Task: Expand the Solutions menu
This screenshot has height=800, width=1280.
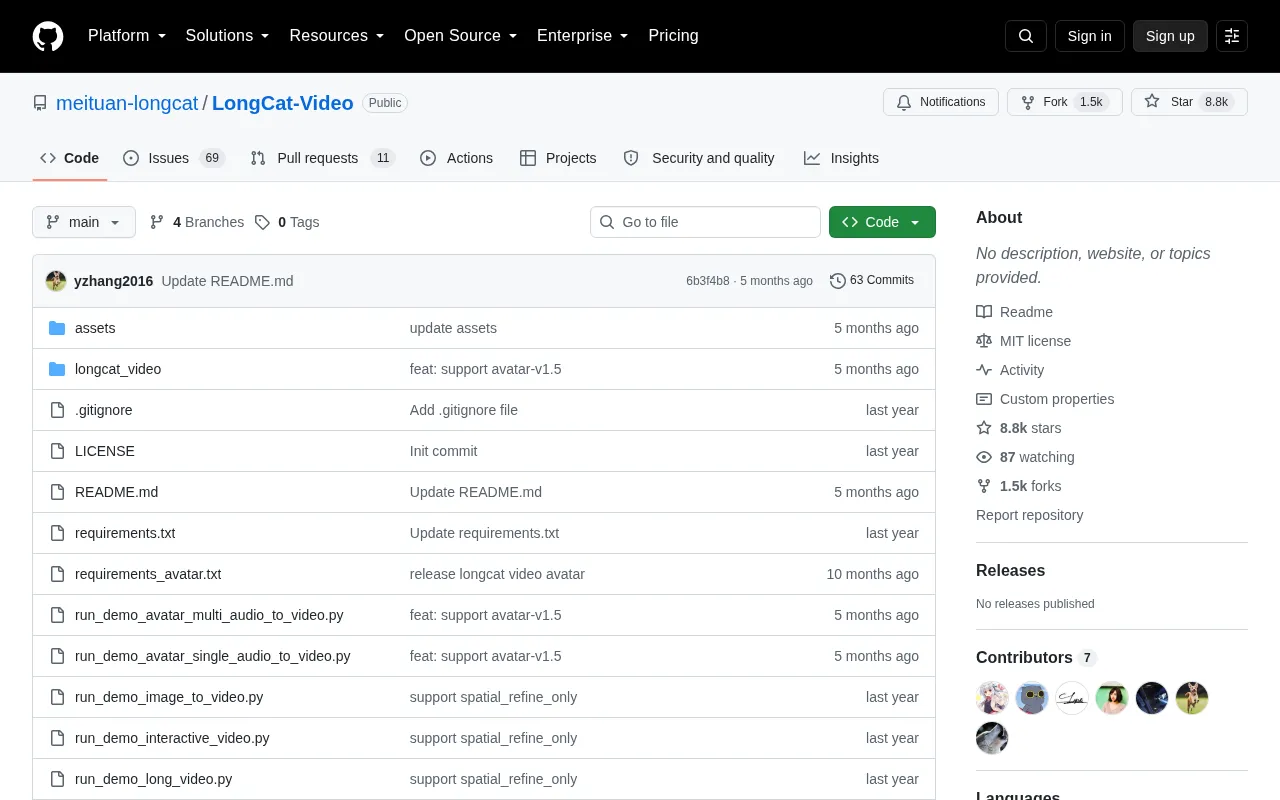Action: click(x=228, y=36)
